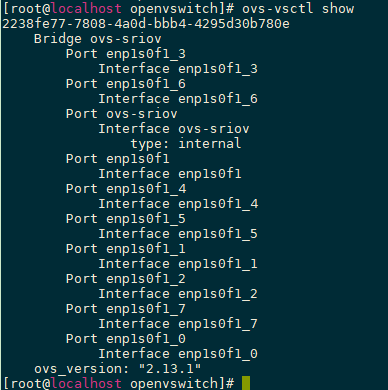The image size is (388, 390).
Task: Click the 'type: internal' line
Action: point(186,144)
